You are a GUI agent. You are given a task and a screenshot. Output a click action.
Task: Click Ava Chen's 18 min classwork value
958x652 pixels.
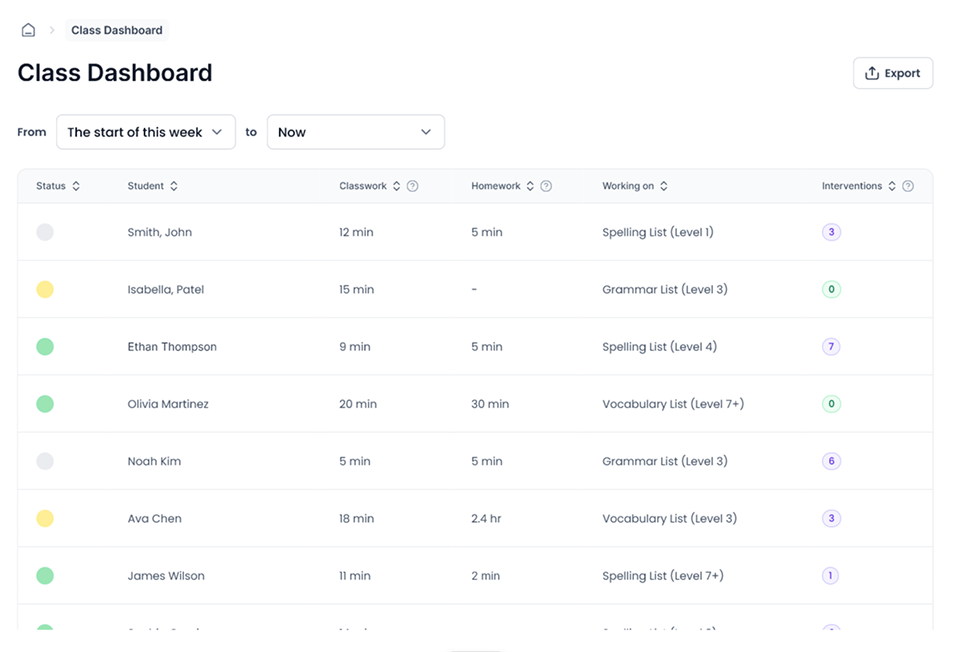357,518
